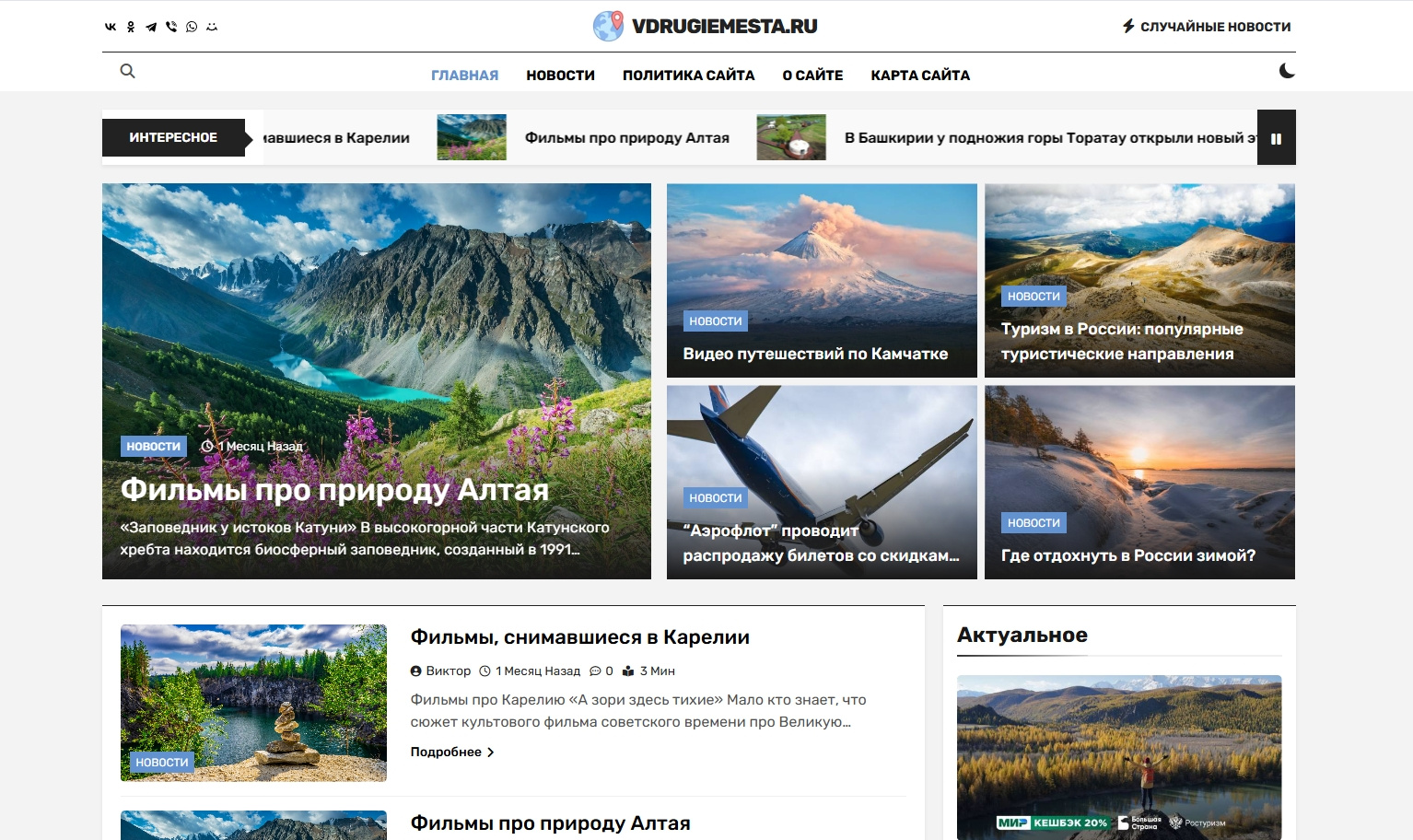Click the WhatsApp icon in header
Image resolution: width=1413 pixels, height=840 pixels.
(192, 27)
